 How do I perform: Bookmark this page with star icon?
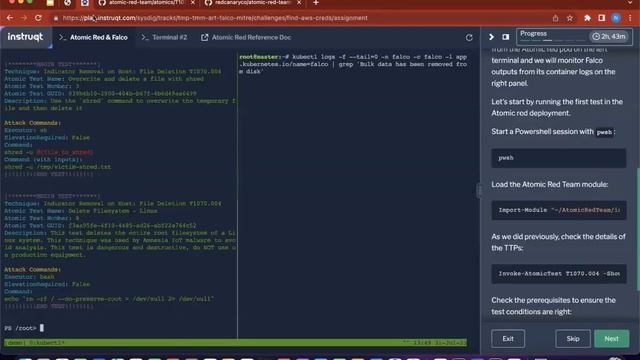pyautogui.click(x=570, y=18)
